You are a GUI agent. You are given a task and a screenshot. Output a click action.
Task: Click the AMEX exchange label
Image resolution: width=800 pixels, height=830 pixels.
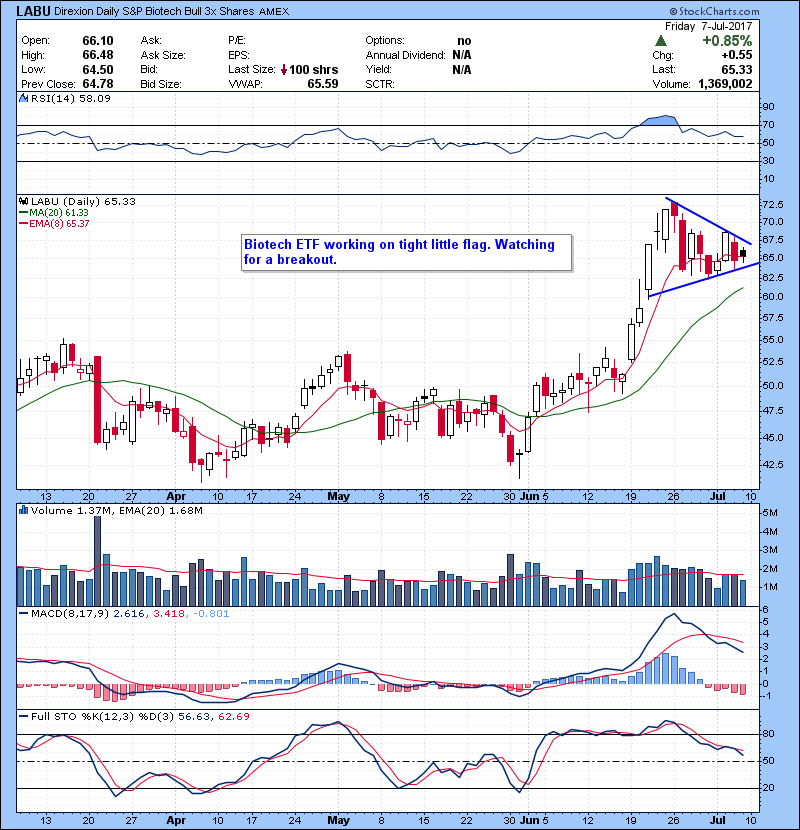coord(274,12)
